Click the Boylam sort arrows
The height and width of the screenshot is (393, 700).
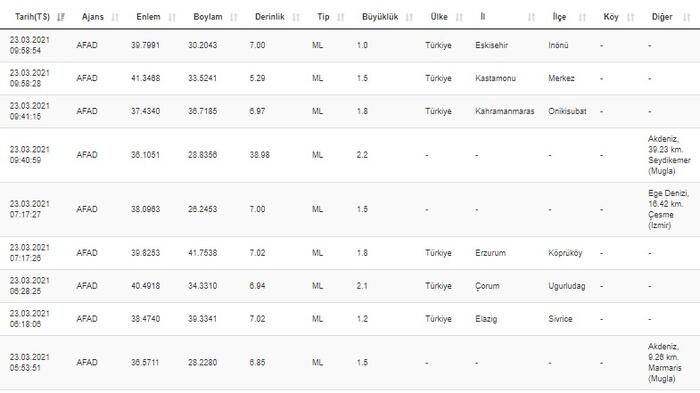(x=234, y=17)
